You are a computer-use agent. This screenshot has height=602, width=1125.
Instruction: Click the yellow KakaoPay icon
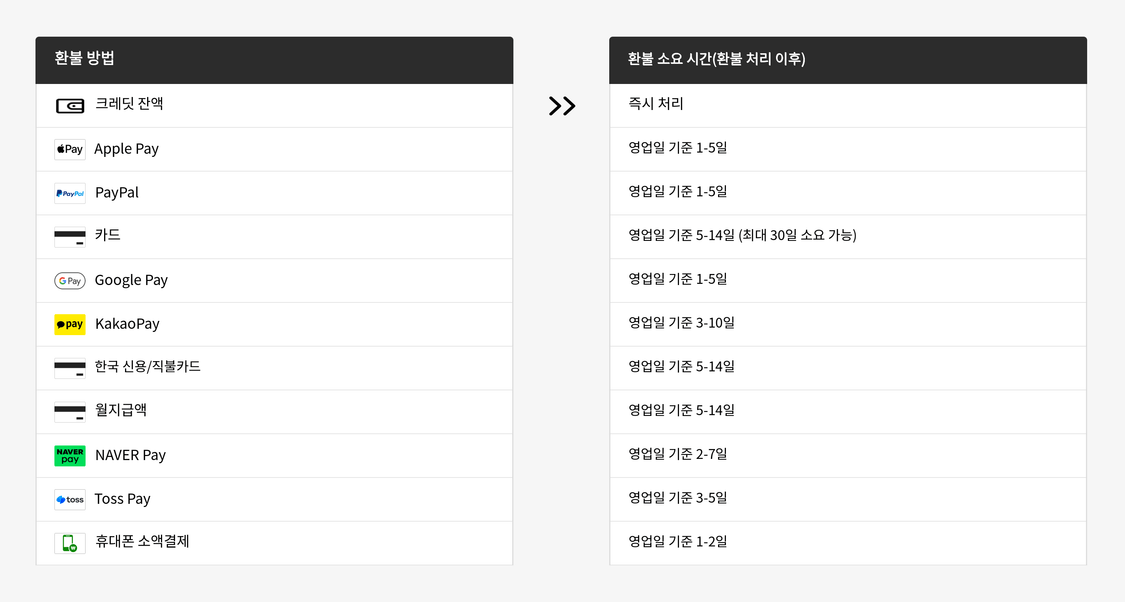pos(70,324)
